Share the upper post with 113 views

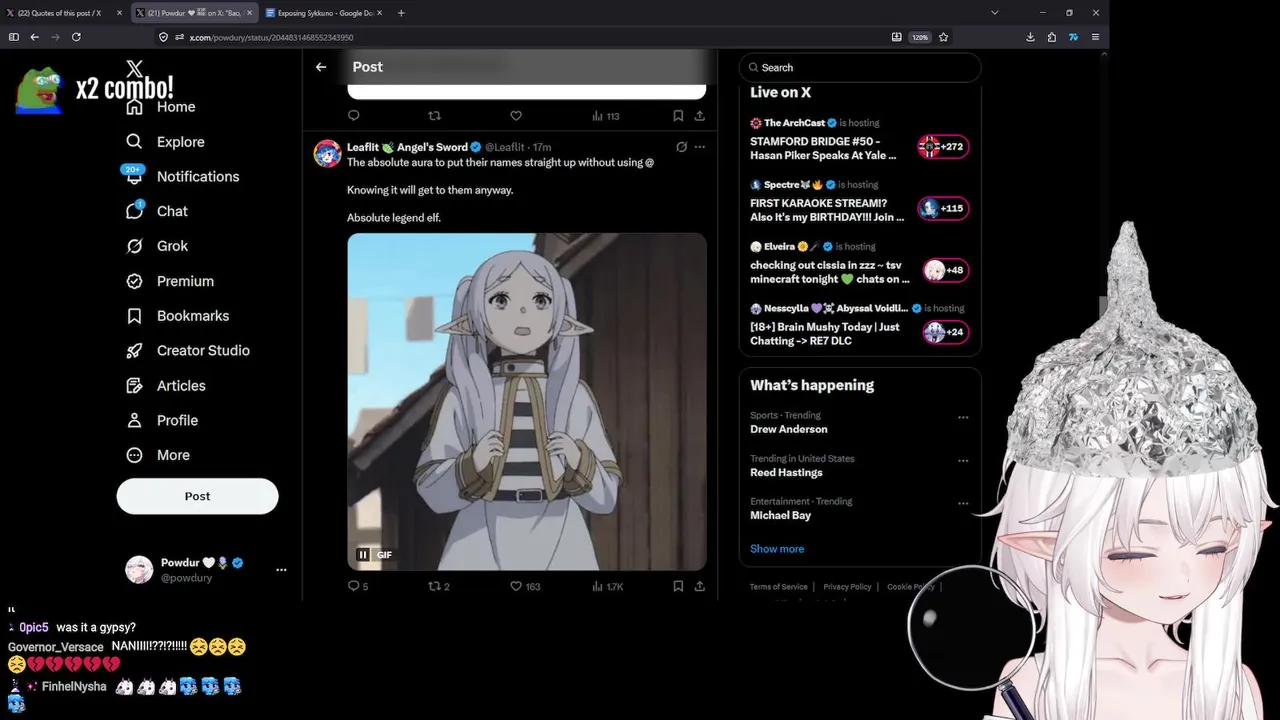click(x=700, y=116)
